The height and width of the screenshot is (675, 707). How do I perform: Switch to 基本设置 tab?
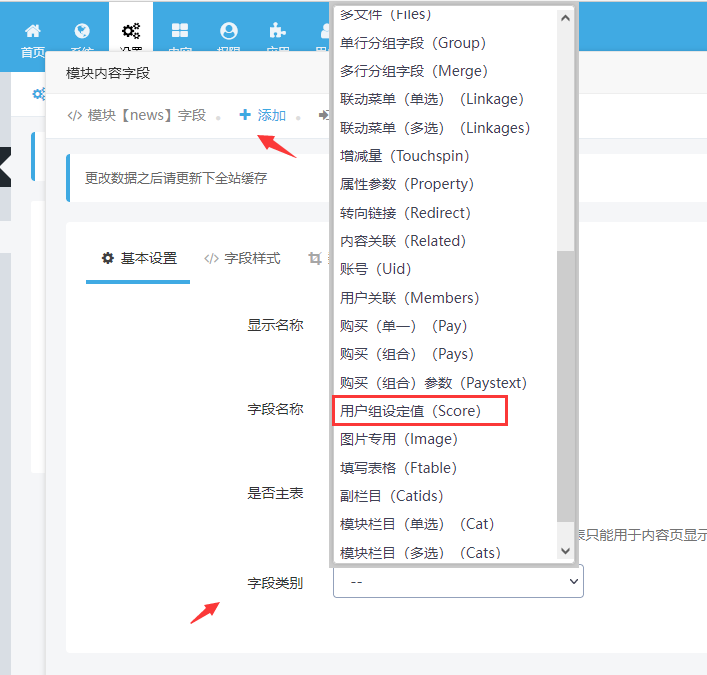click(x=138, y=258)
